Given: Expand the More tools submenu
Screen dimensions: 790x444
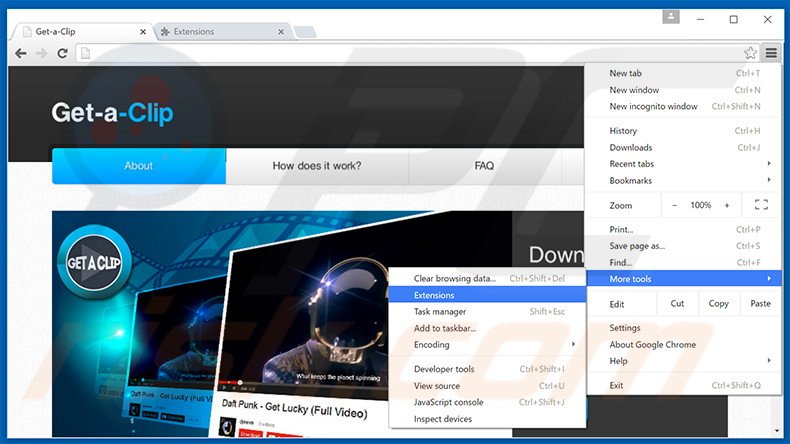Looking at the screenshot, I should 684,278.
